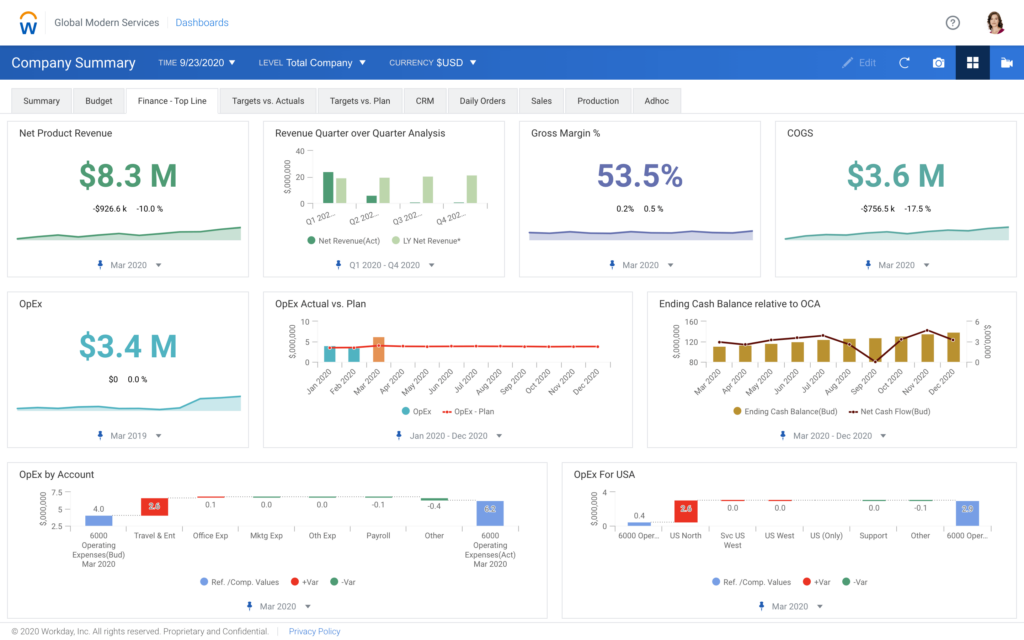Screen dimensions: 1024x640
Task: Click the Workday logo
Action: [x=28, y=22]
